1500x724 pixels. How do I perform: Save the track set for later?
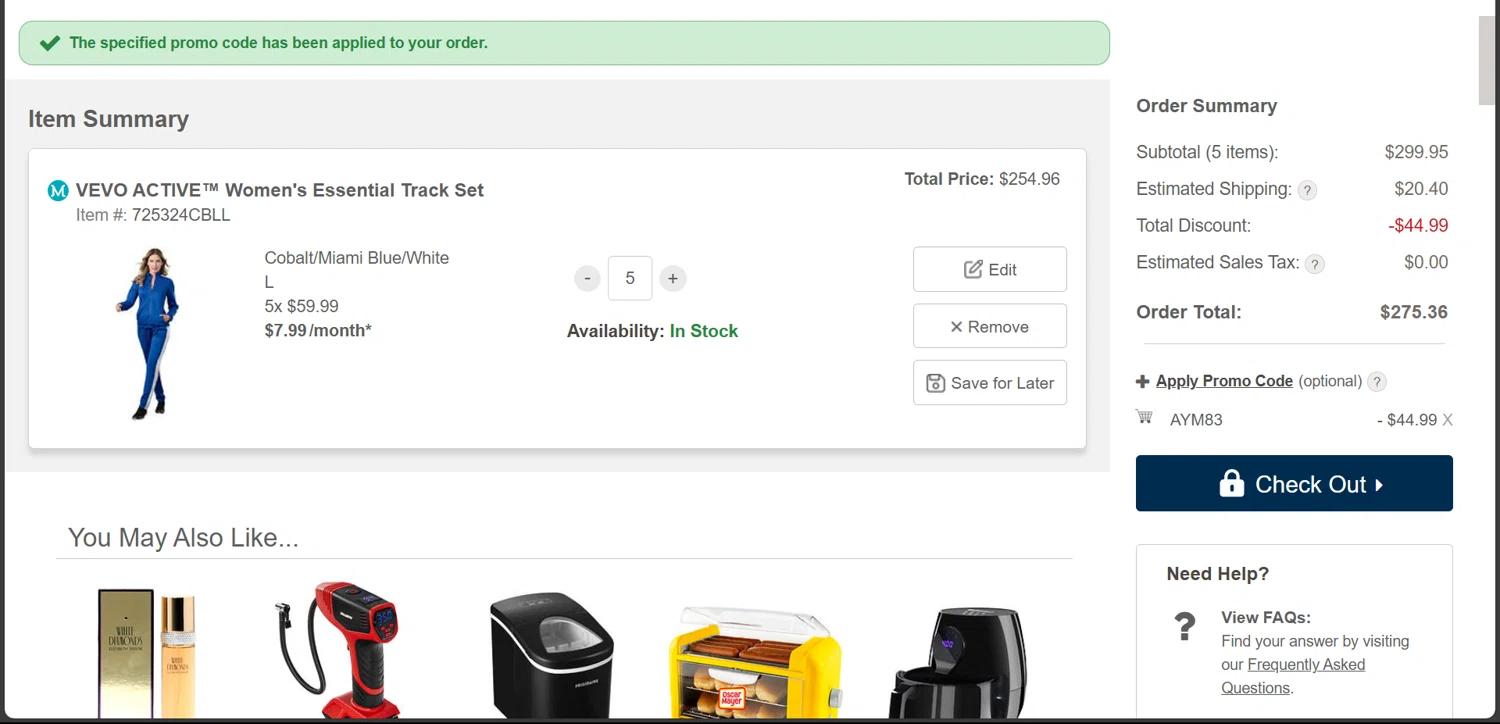990,383
